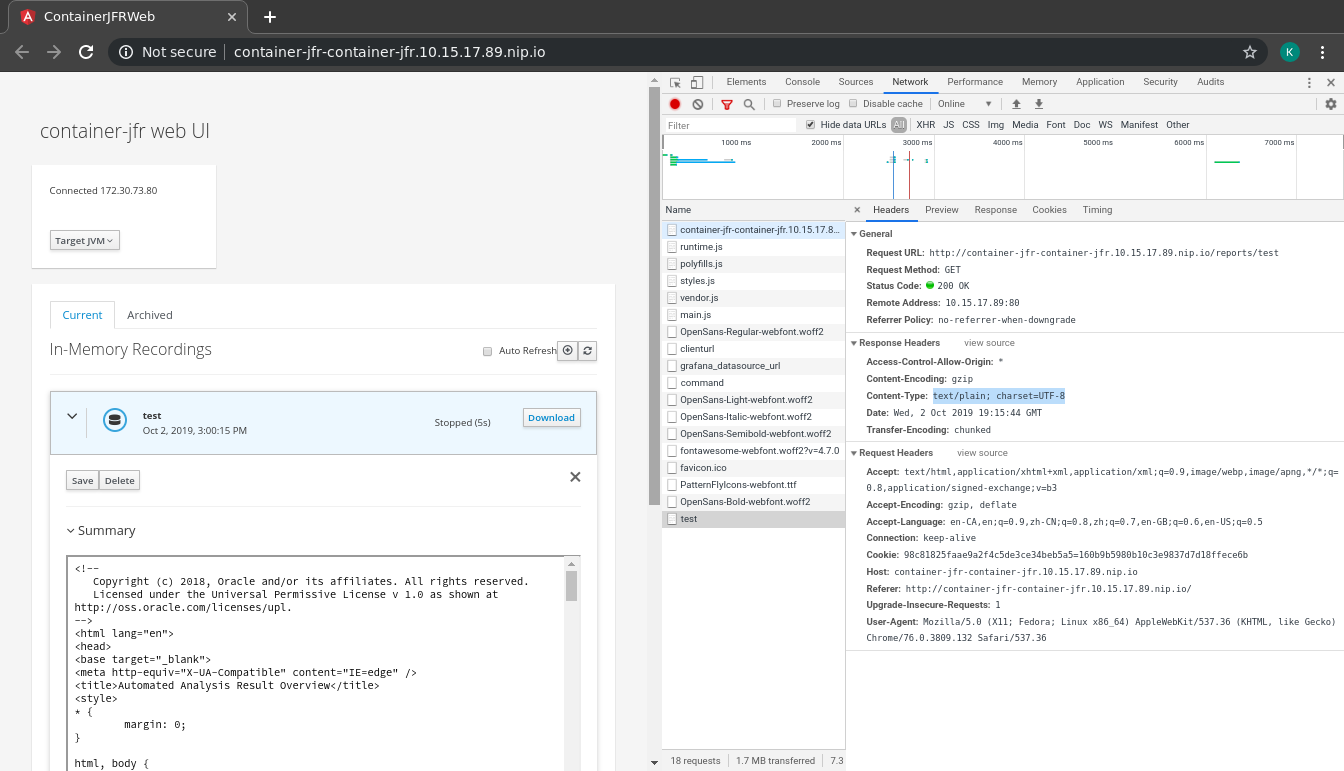
Task: Close the DevTools panel
Action: tap(1331, 83)
